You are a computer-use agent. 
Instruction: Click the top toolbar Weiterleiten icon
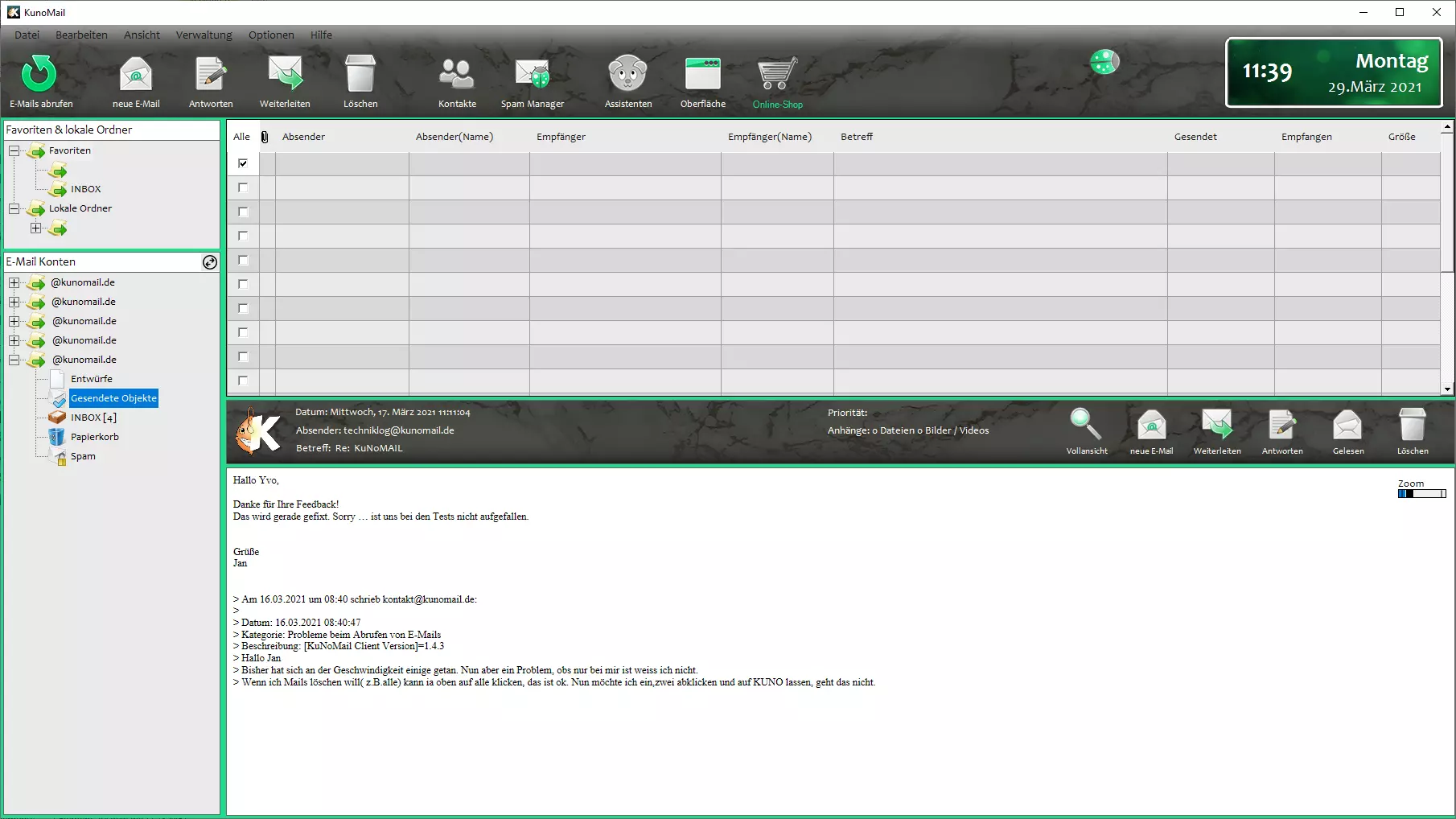[285, 74]
